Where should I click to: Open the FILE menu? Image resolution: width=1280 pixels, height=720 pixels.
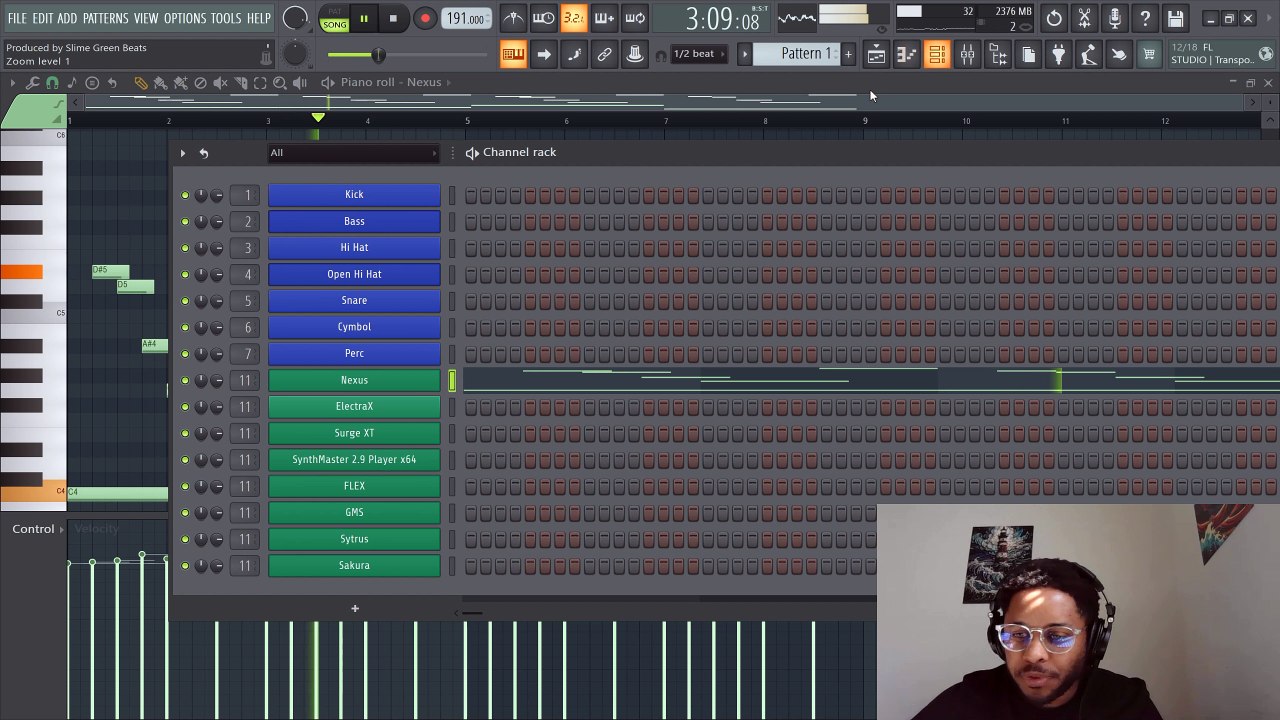pos(17,18)
